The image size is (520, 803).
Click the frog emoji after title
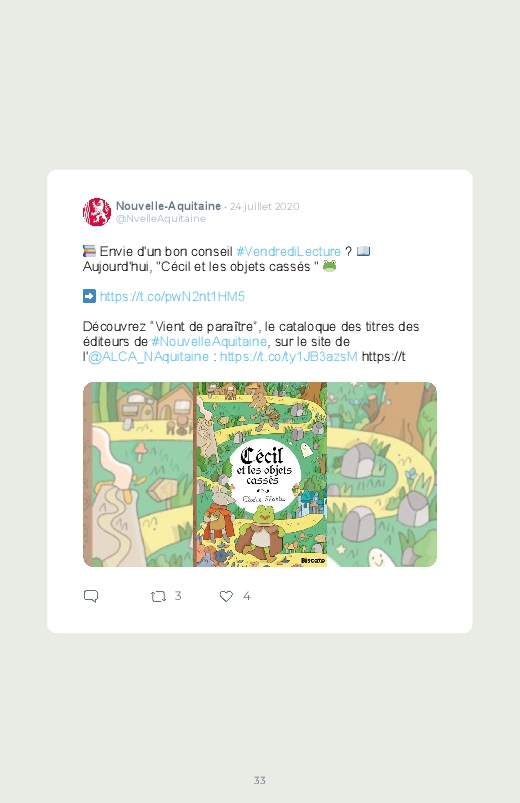[x=329, y=266]
